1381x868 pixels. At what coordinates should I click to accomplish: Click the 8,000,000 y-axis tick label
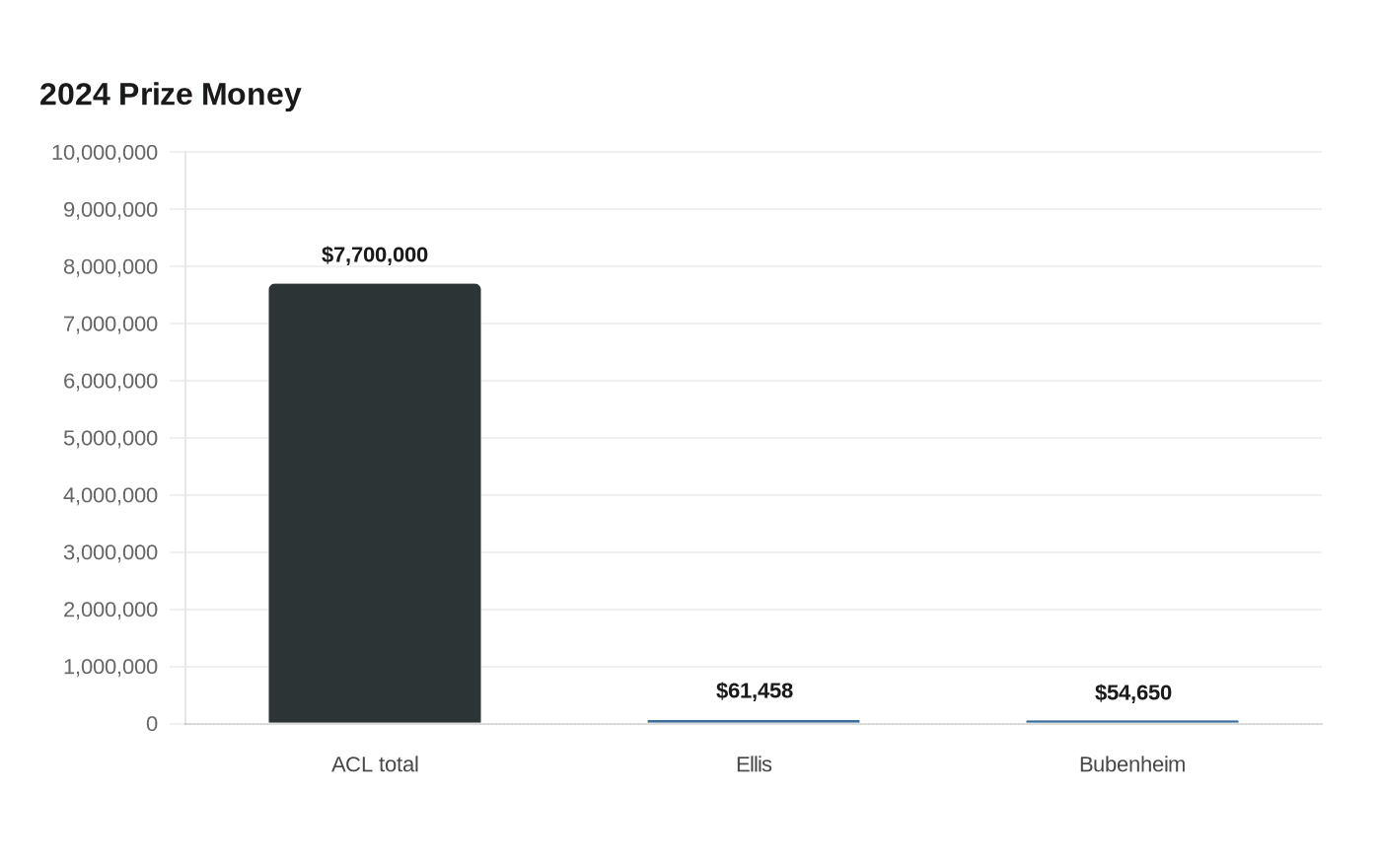click(110, 266)
